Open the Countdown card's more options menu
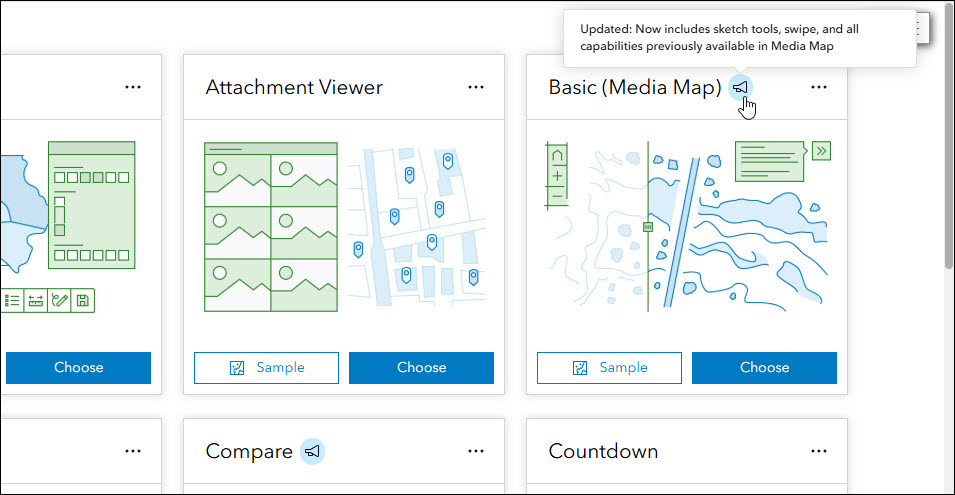Image resolution: width=955 pixels, height=495 pixels. click(819, 451)
